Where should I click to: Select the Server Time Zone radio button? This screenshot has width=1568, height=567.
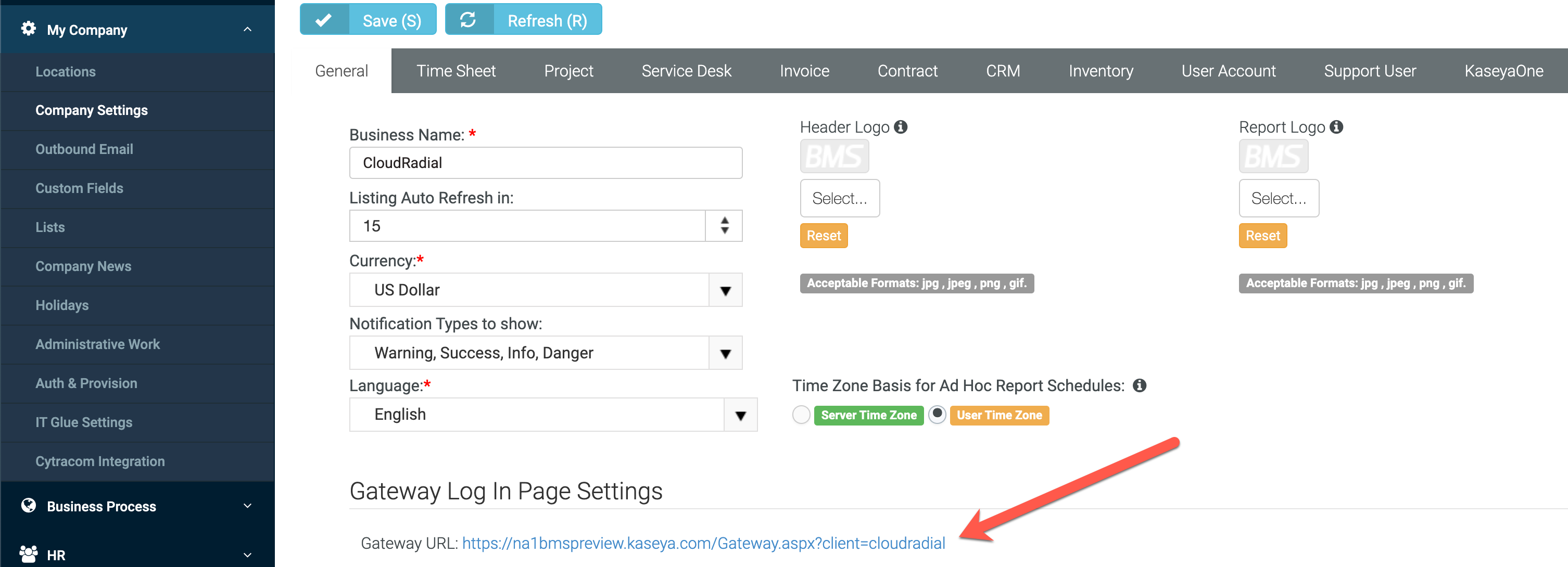tap(801, 415)
